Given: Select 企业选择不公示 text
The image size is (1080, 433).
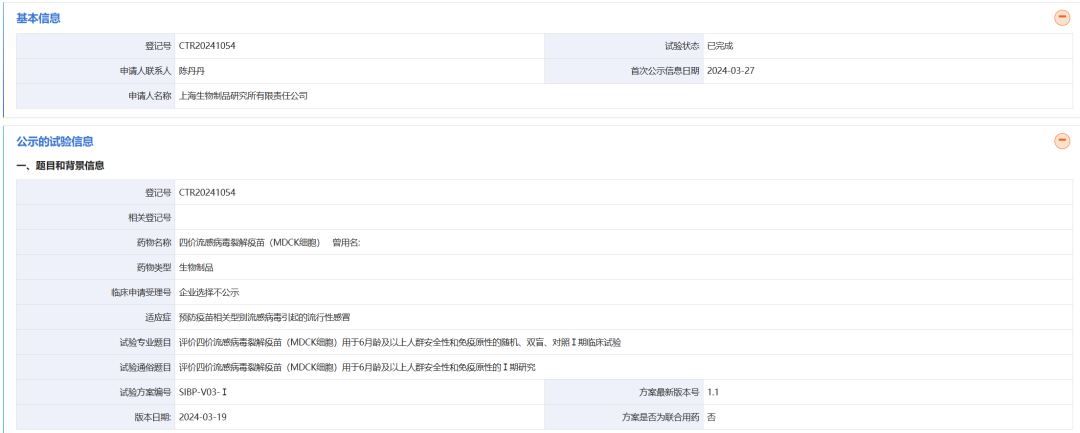Looking at the screenshot, I should click(x=209, y=293).
